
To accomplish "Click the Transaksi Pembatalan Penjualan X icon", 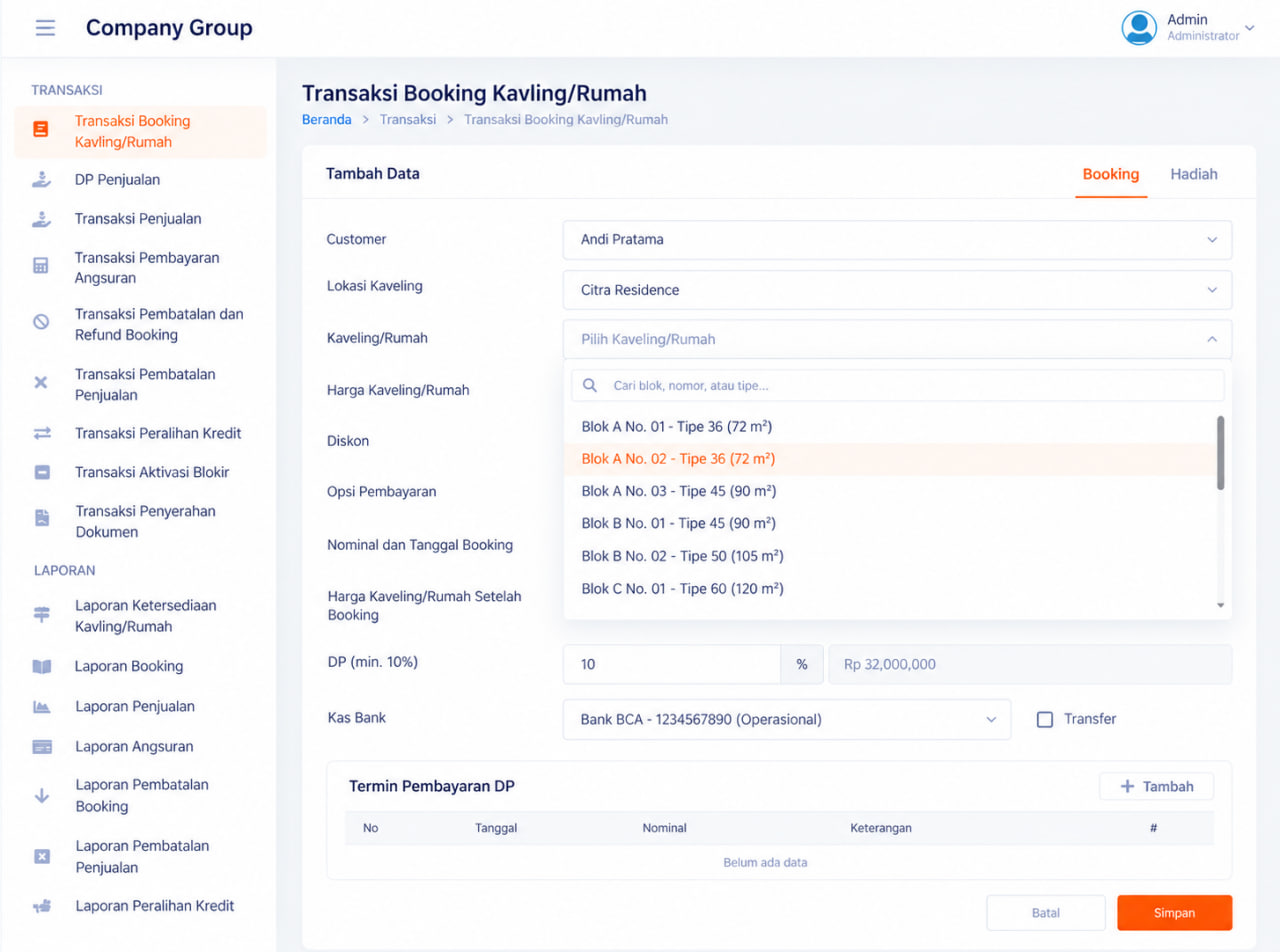I will pyautogui.click(x=41, y=383).
